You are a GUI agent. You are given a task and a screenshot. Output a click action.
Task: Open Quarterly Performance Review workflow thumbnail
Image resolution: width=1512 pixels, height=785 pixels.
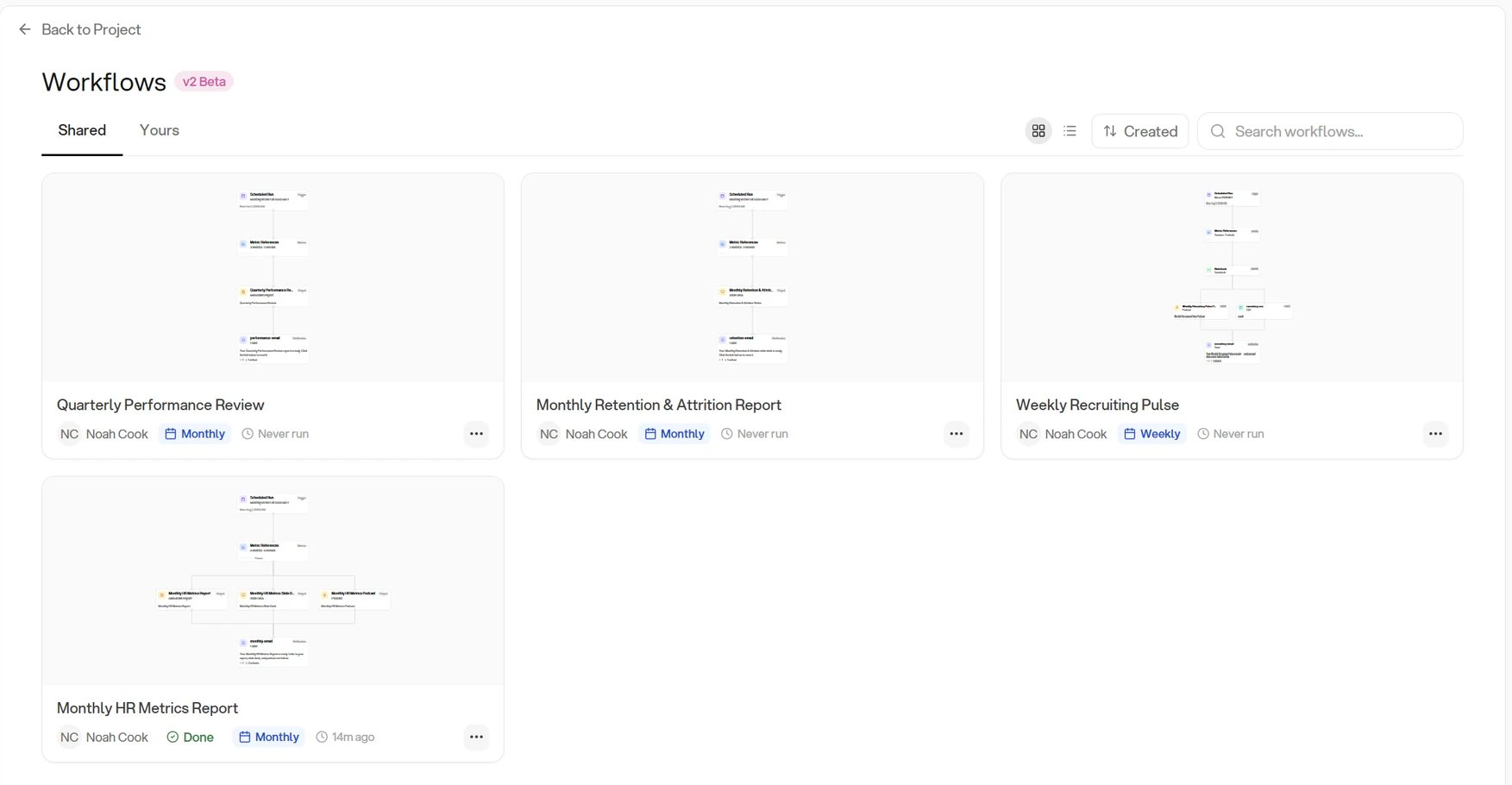pos(273,278)
